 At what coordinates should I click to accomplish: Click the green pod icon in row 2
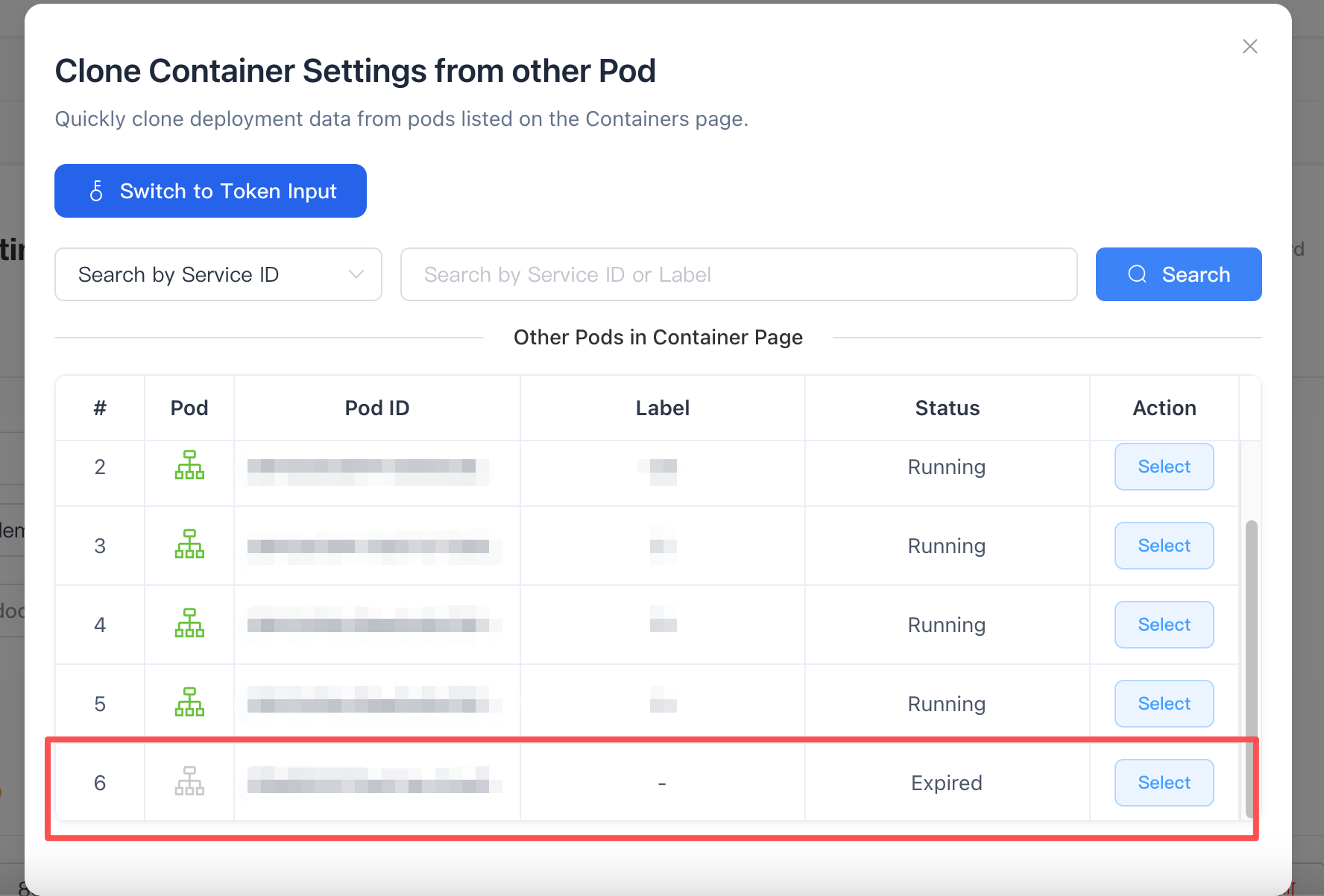pos(189,465)
